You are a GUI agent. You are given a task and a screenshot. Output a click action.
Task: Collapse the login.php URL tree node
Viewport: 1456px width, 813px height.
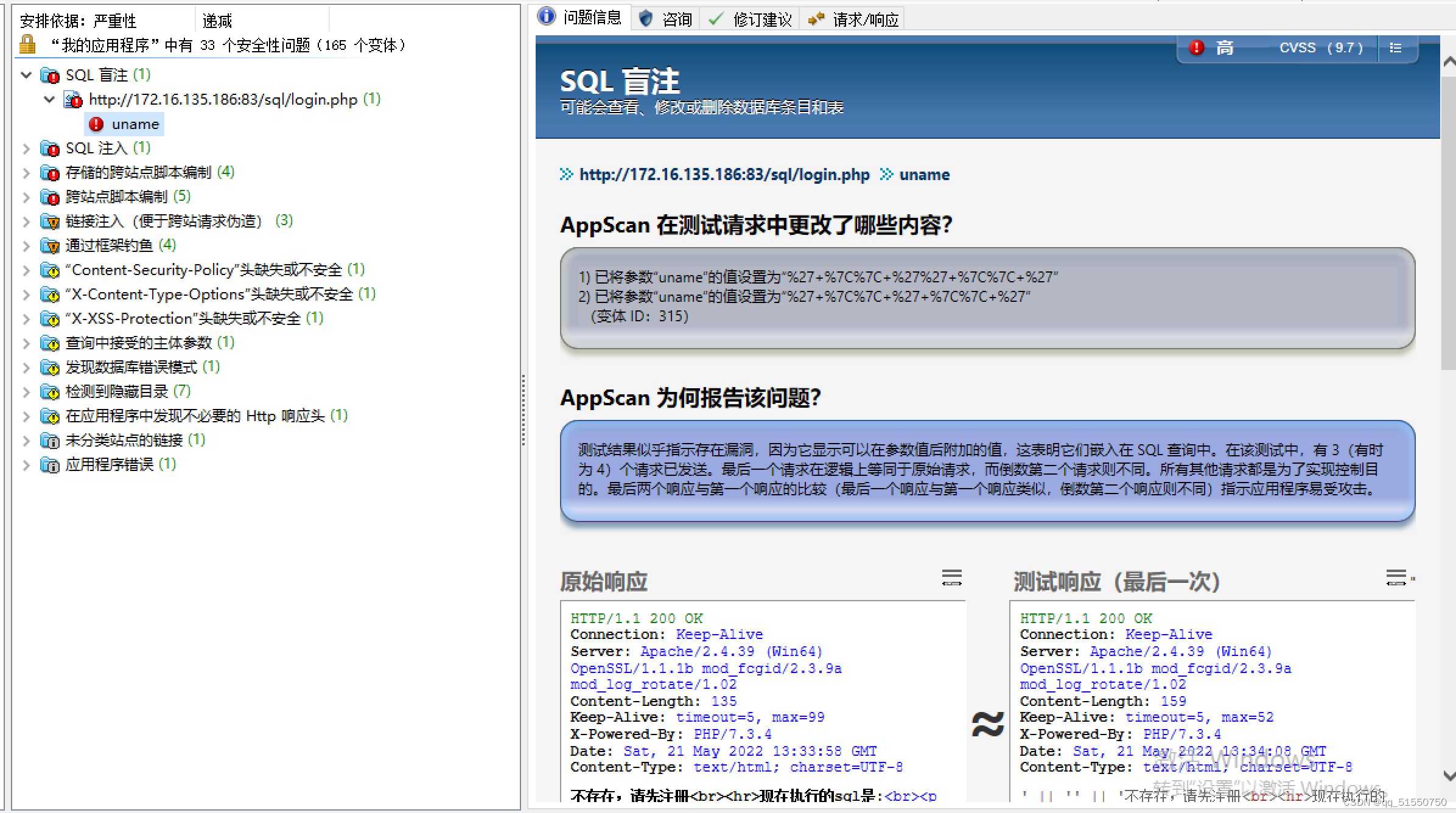point(49,99)
